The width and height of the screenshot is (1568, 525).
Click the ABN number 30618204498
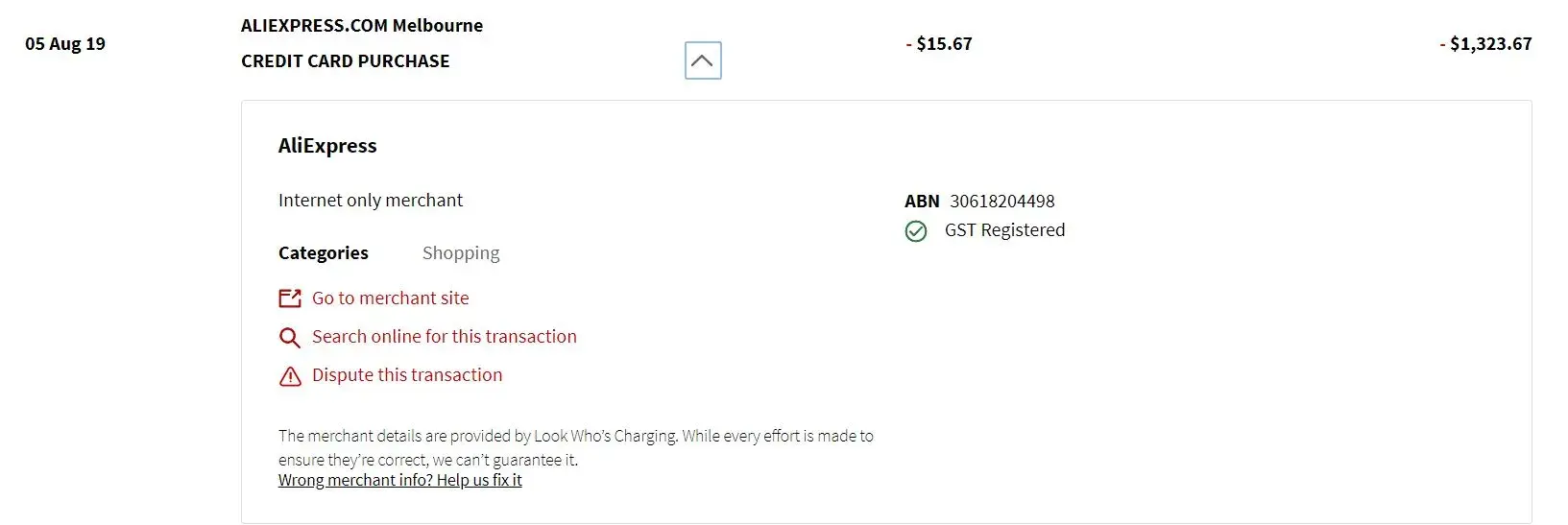[1001, 202]
